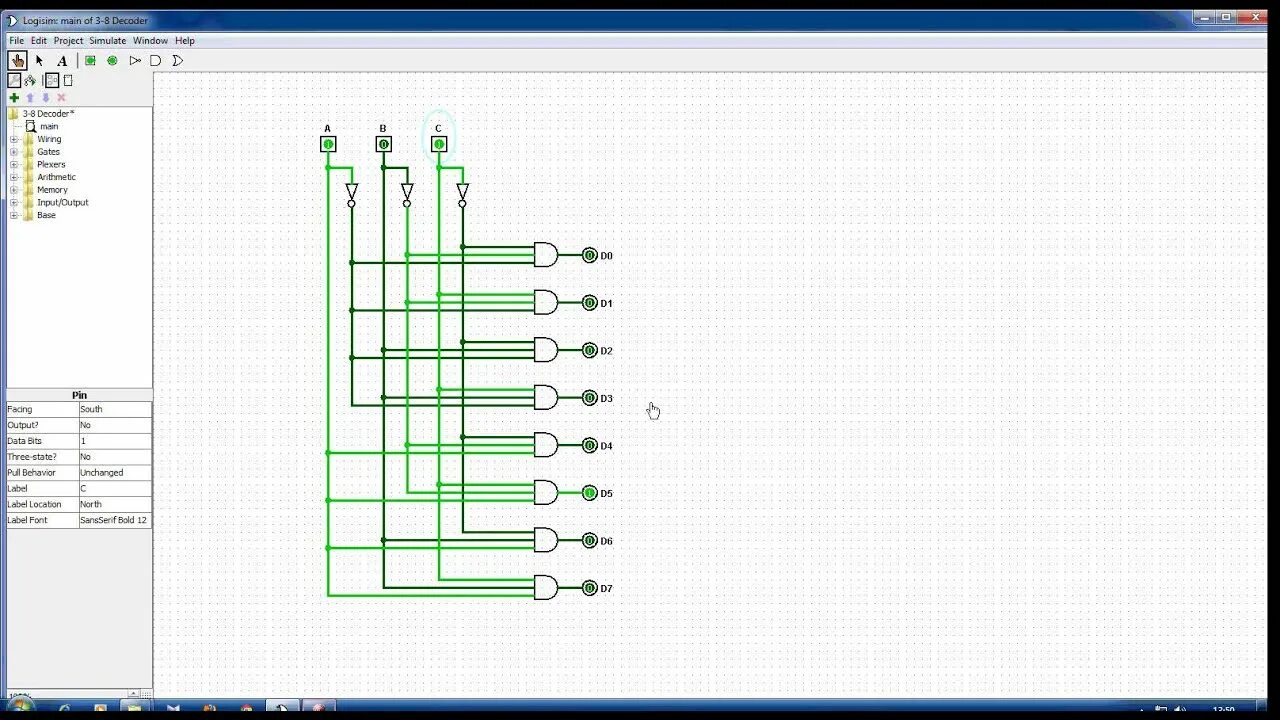Select the main circuit label

tap(49, 127)
